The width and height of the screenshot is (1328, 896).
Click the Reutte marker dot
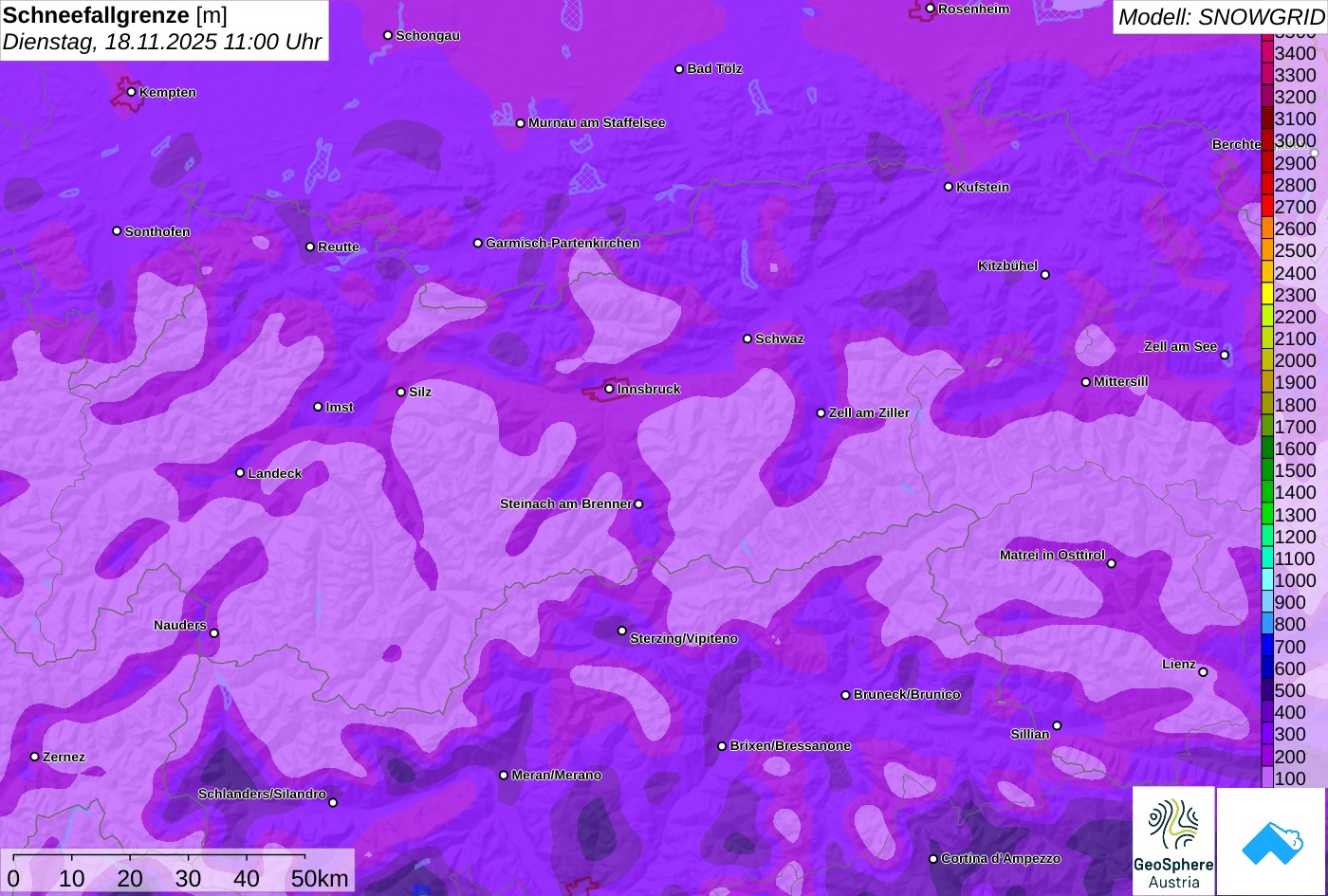click(309, 247)
